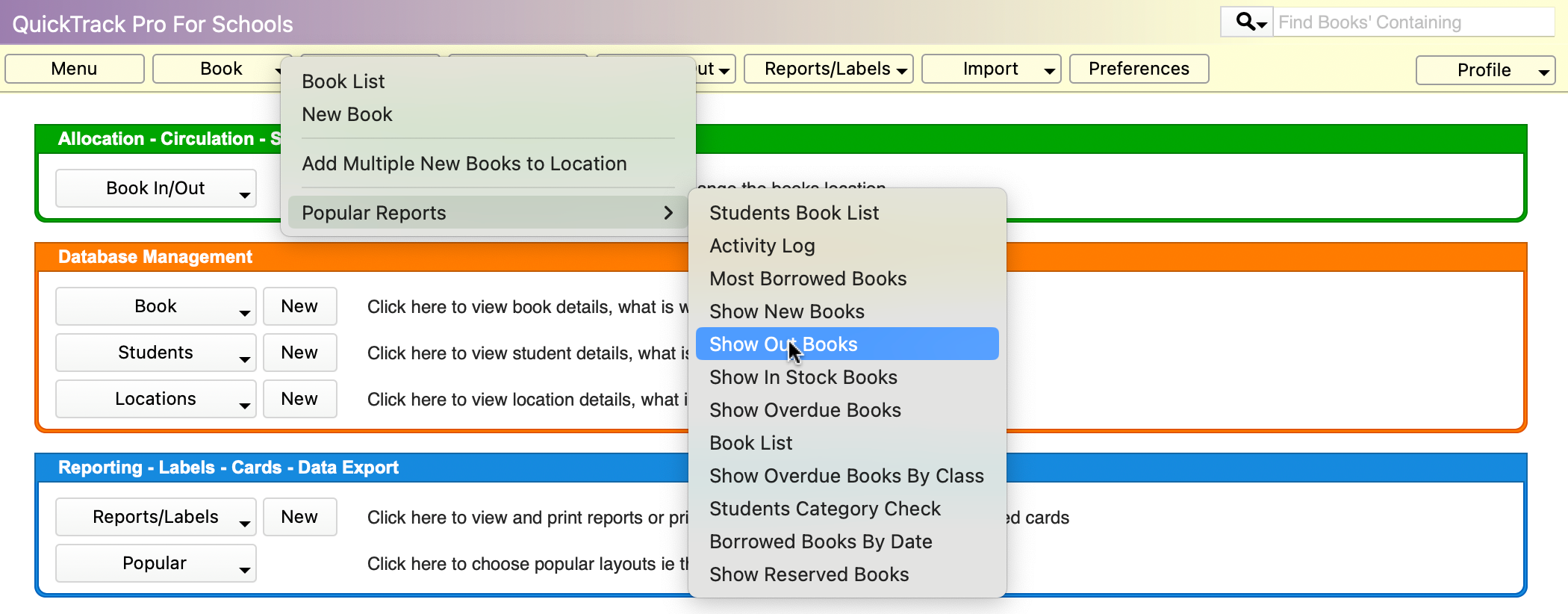This screenshot has height=614, width=1568.
Task: Select Most Borrowed Books report
Action: [808, 279]
